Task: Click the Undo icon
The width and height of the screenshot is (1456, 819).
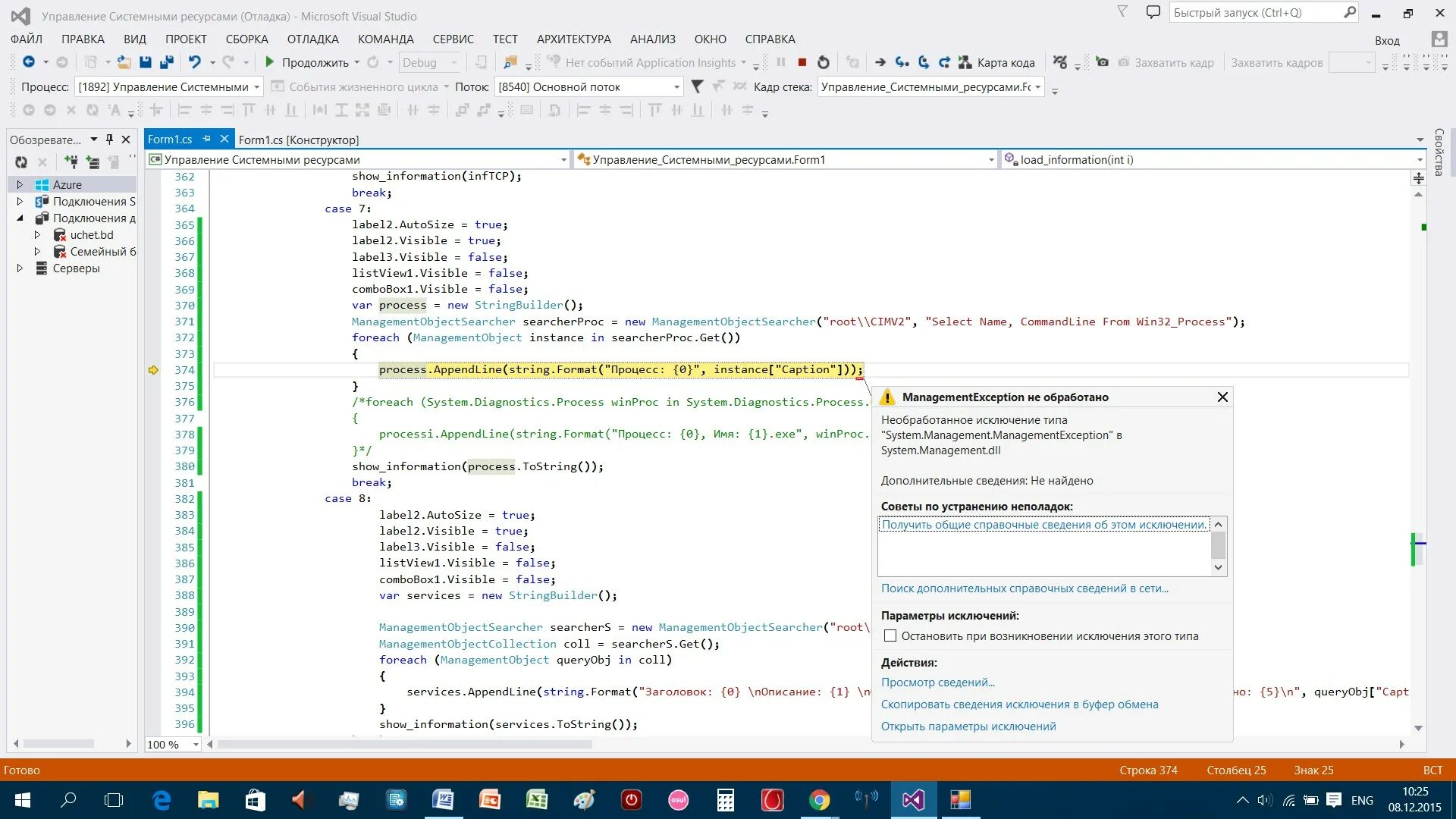Action: pos(195,62)
